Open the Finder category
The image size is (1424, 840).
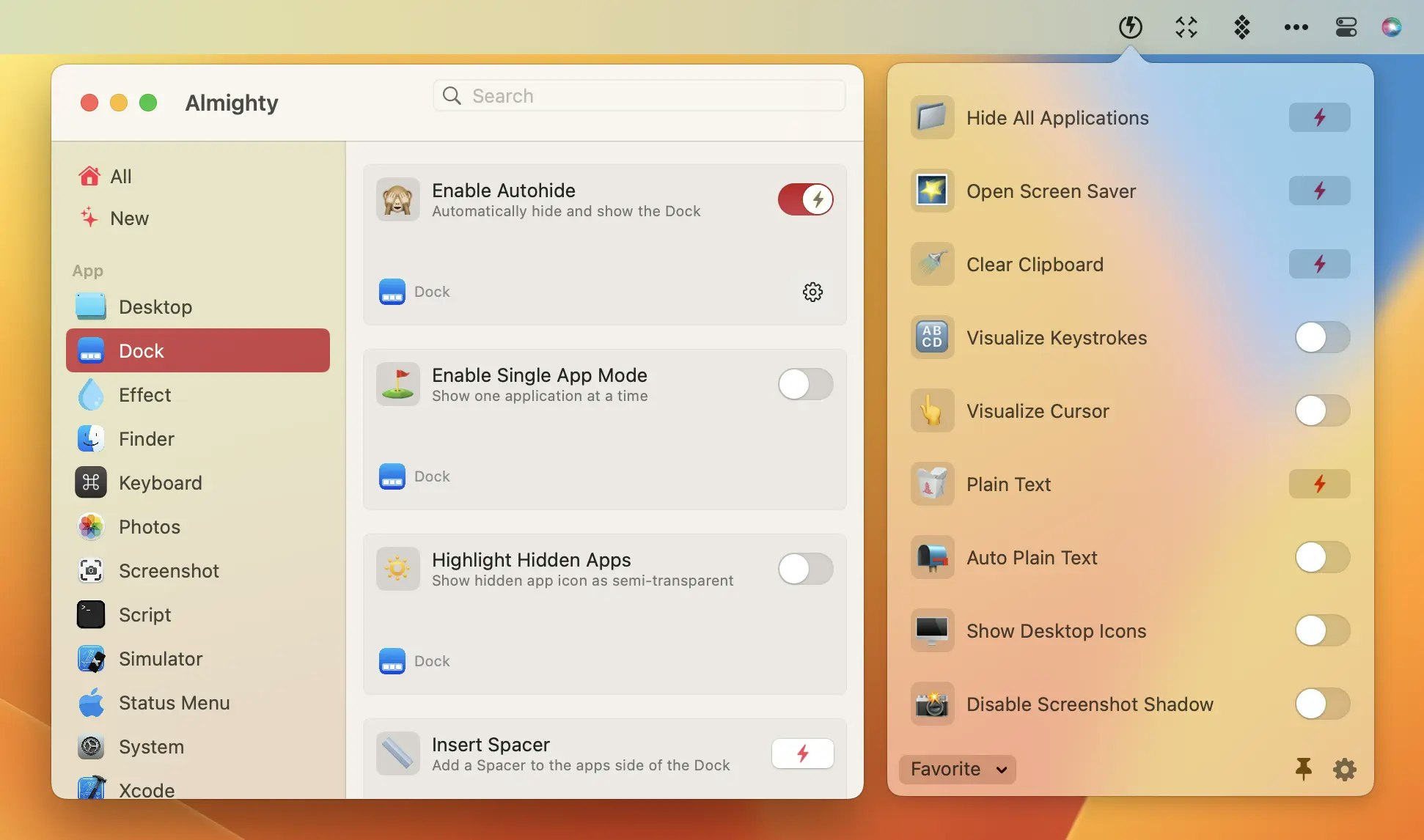point(198,438)
